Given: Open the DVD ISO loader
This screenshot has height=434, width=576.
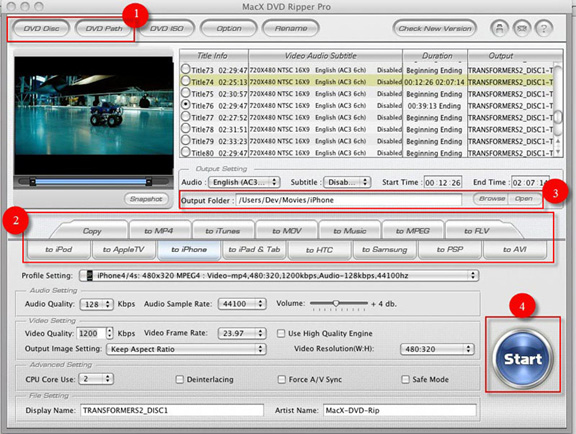Looking at the screenshot, I should [x=167, y=29].
